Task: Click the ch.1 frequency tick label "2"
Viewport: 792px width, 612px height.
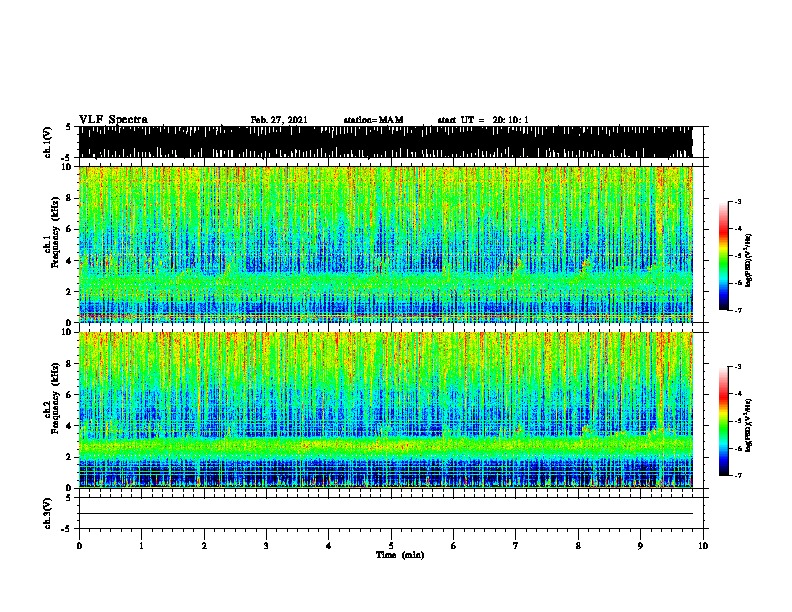Action: [70, 292]
